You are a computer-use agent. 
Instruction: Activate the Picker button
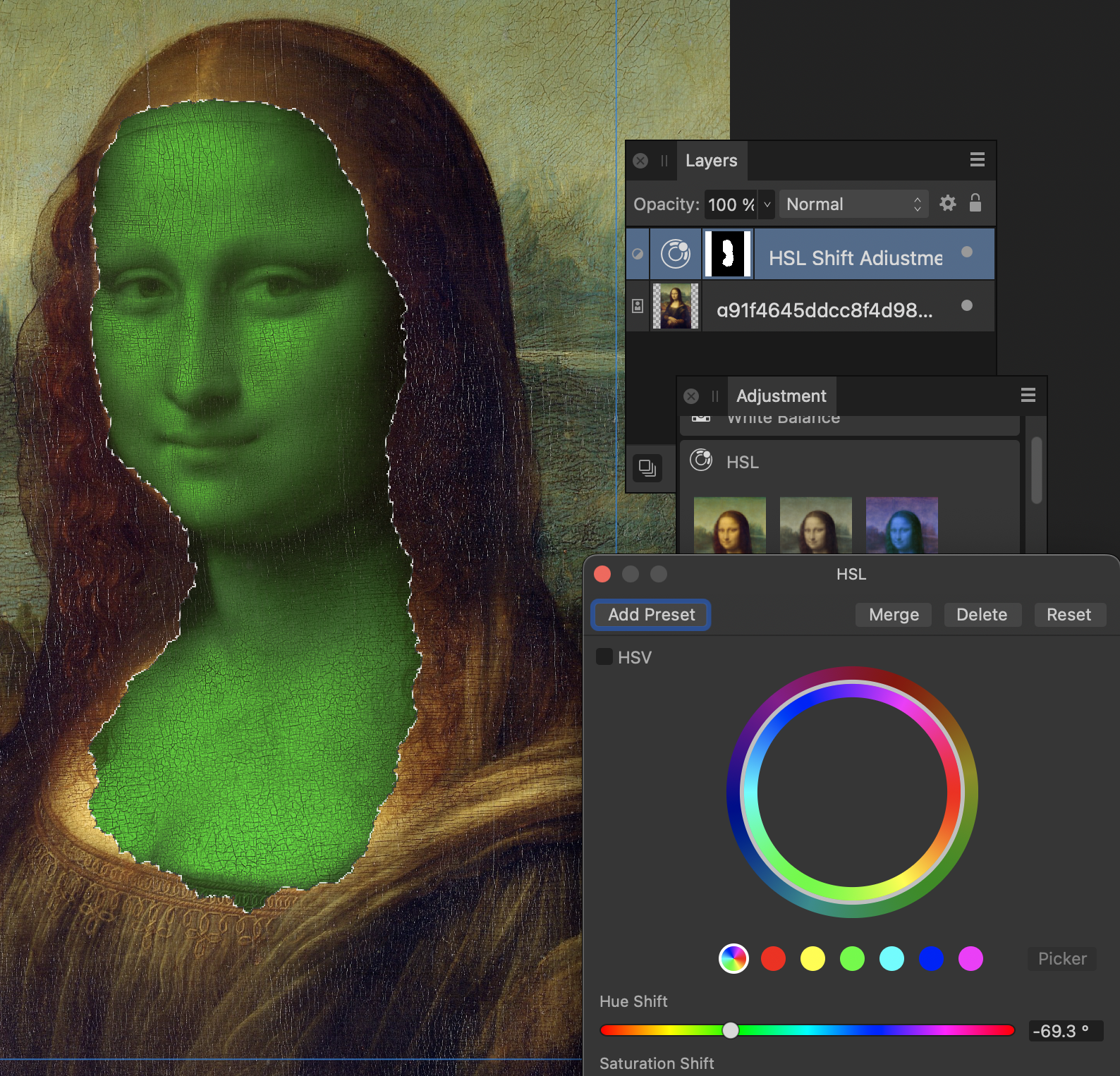pyautogui.click(x=1062, y=959)
